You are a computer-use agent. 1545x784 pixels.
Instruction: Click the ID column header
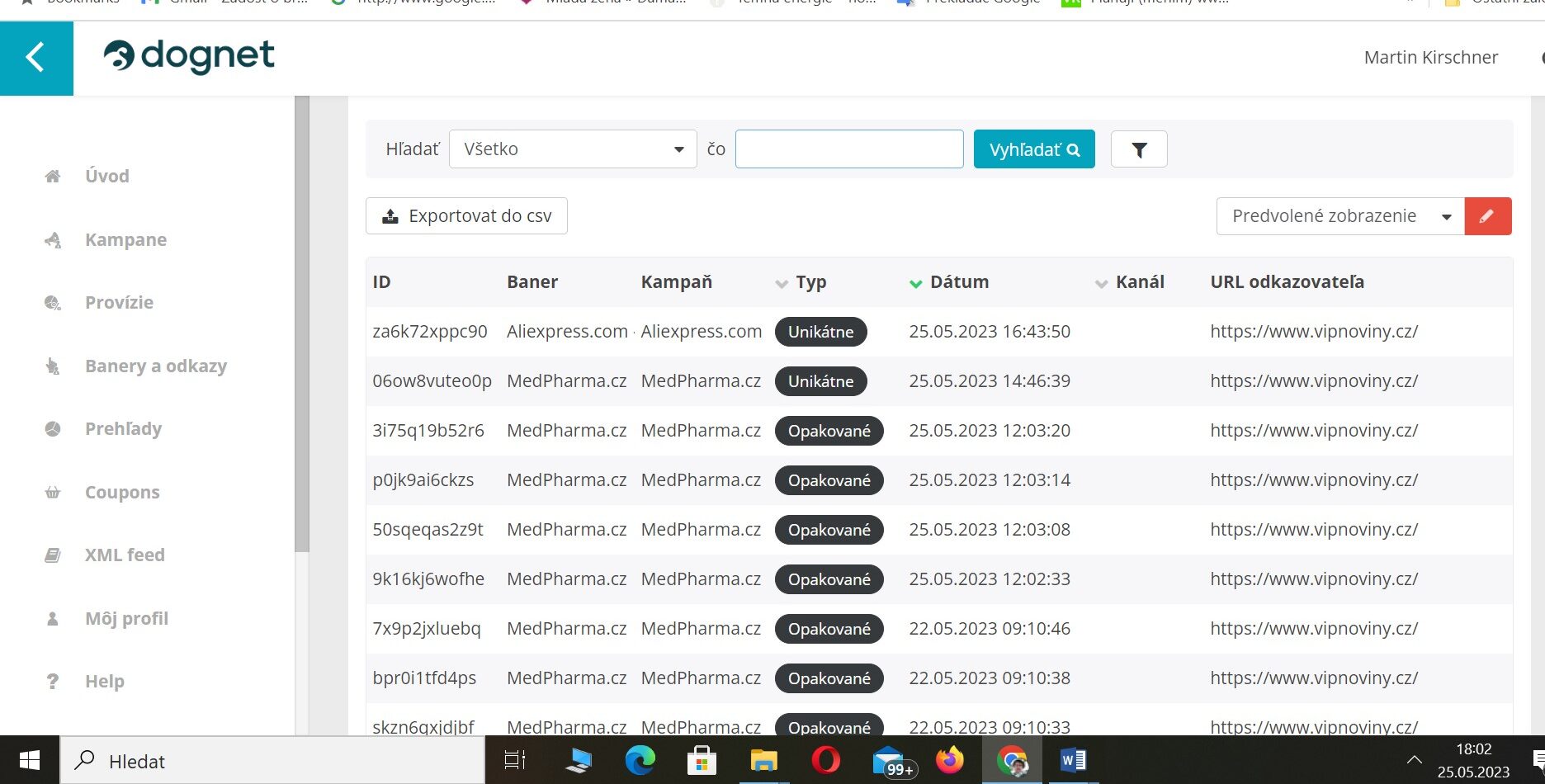(381, 282)
